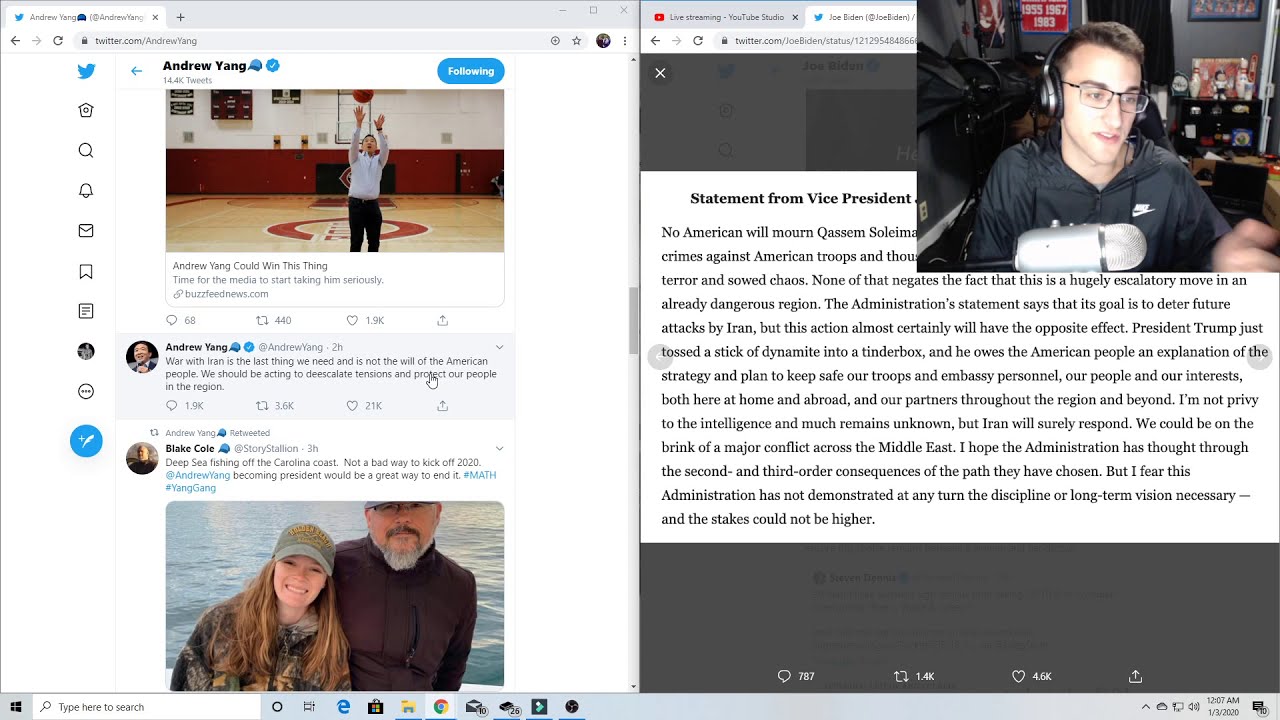Open the Home timeline icon in the Twitter sidebar

(86, 111)
